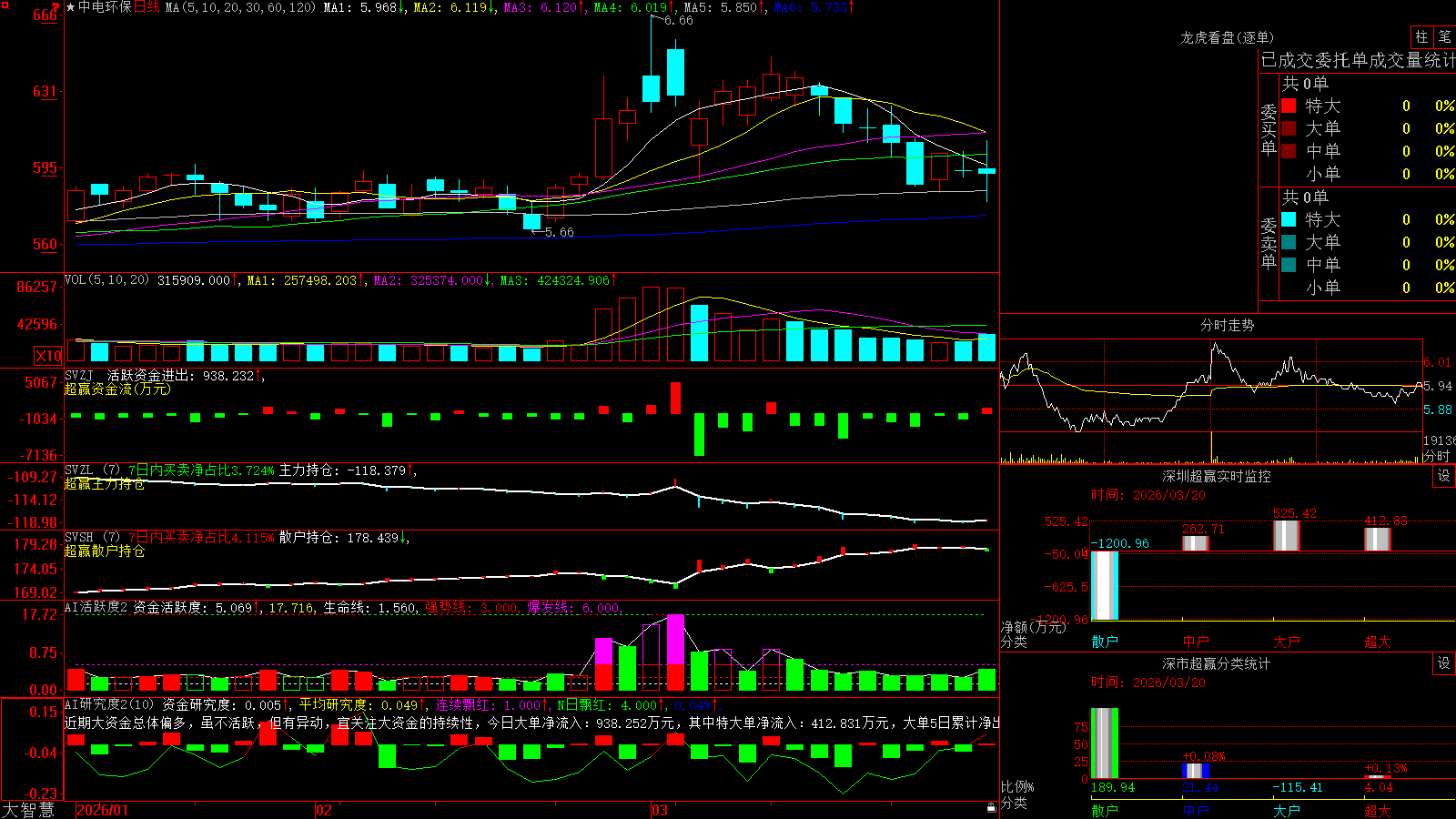
Task: Click the 深圳超赢实时监控 panel title
Action: click(1216, 476)
